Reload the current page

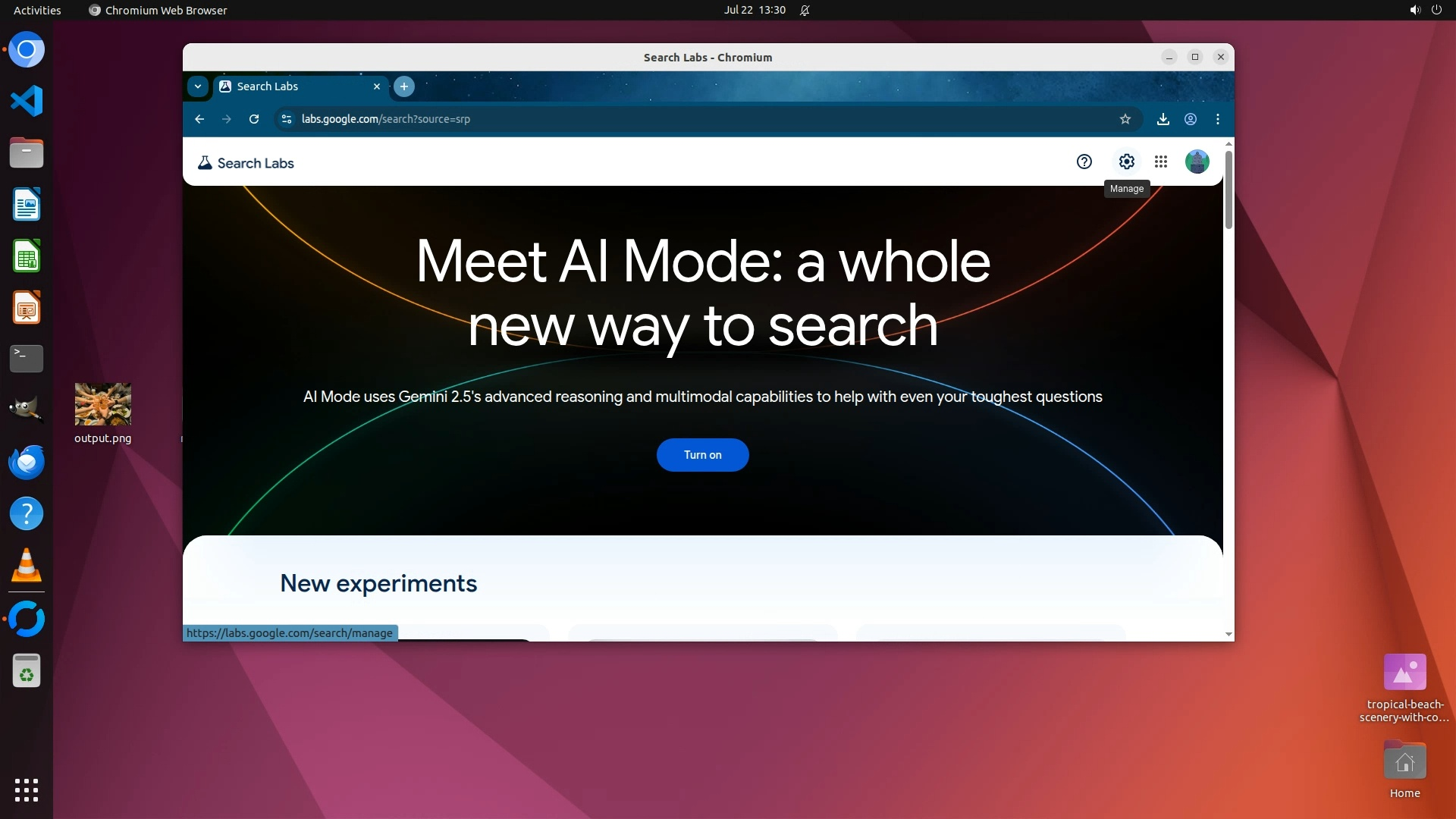(254, 119)
